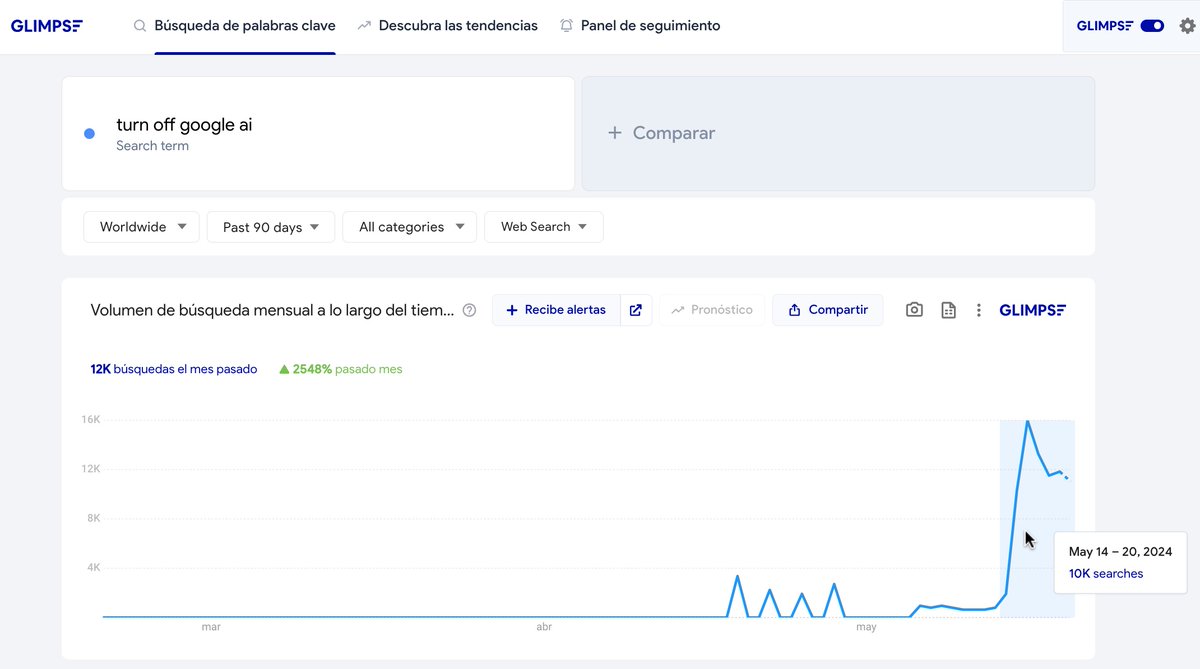Click the 16K peak point on the chart line
Image resolution: width=1200 pixels, height=669 pixels.
(x=1027, y=421)
